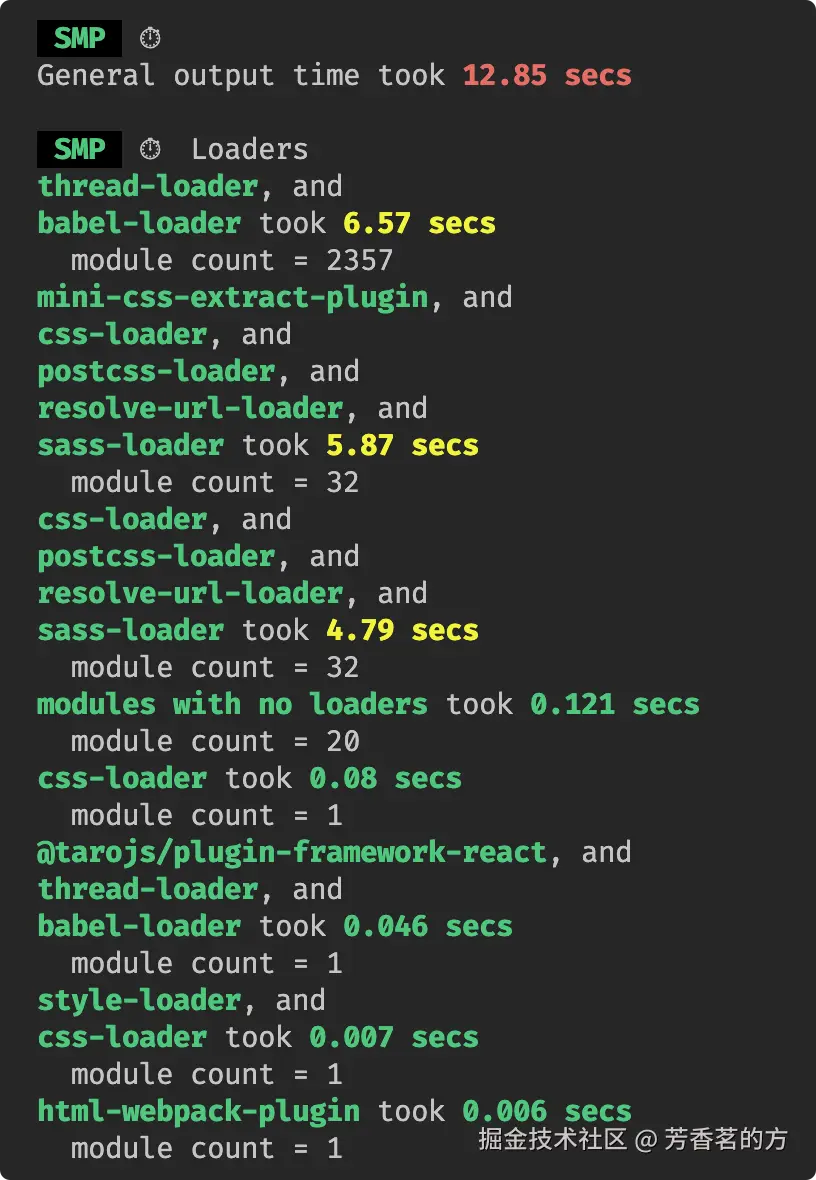
Task: Click the SMP badge next to Loaders
Action: (x=79, y=149)
